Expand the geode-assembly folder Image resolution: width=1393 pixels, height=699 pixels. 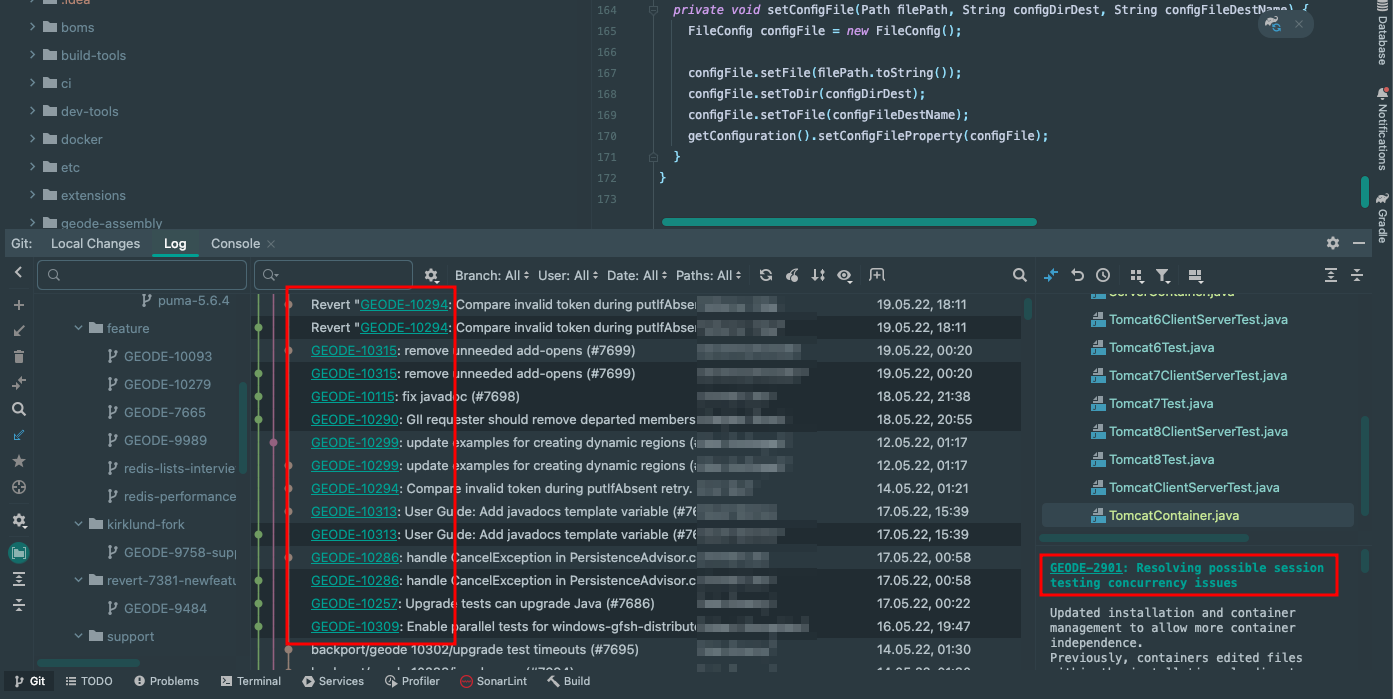pos(33,222)
